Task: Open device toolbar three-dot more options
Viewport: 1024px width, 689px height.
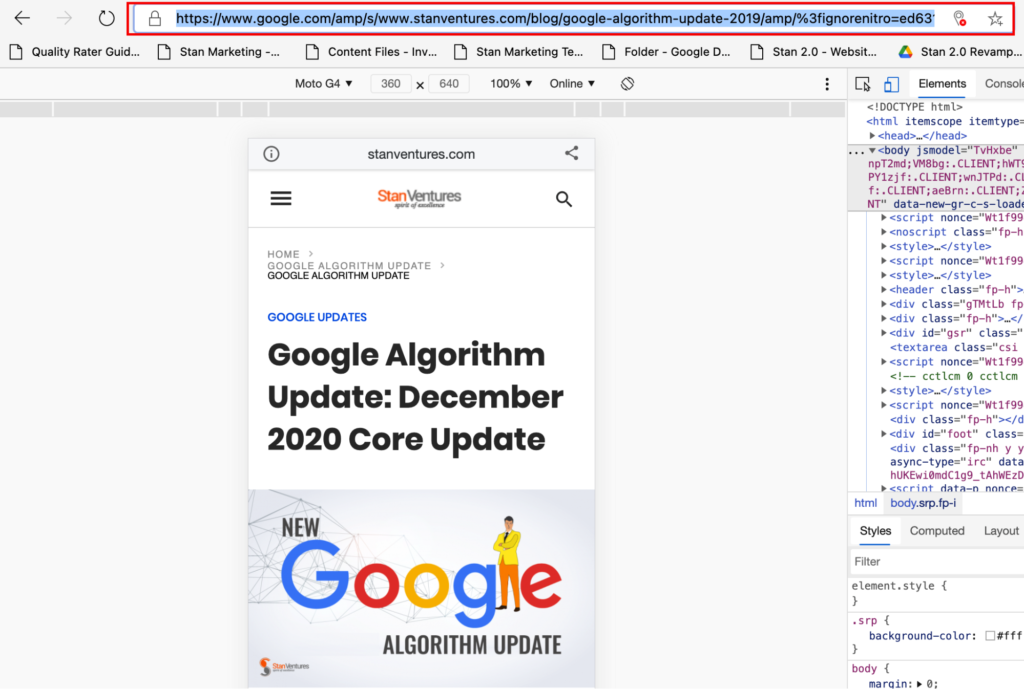Action: (x=827, y=84)
